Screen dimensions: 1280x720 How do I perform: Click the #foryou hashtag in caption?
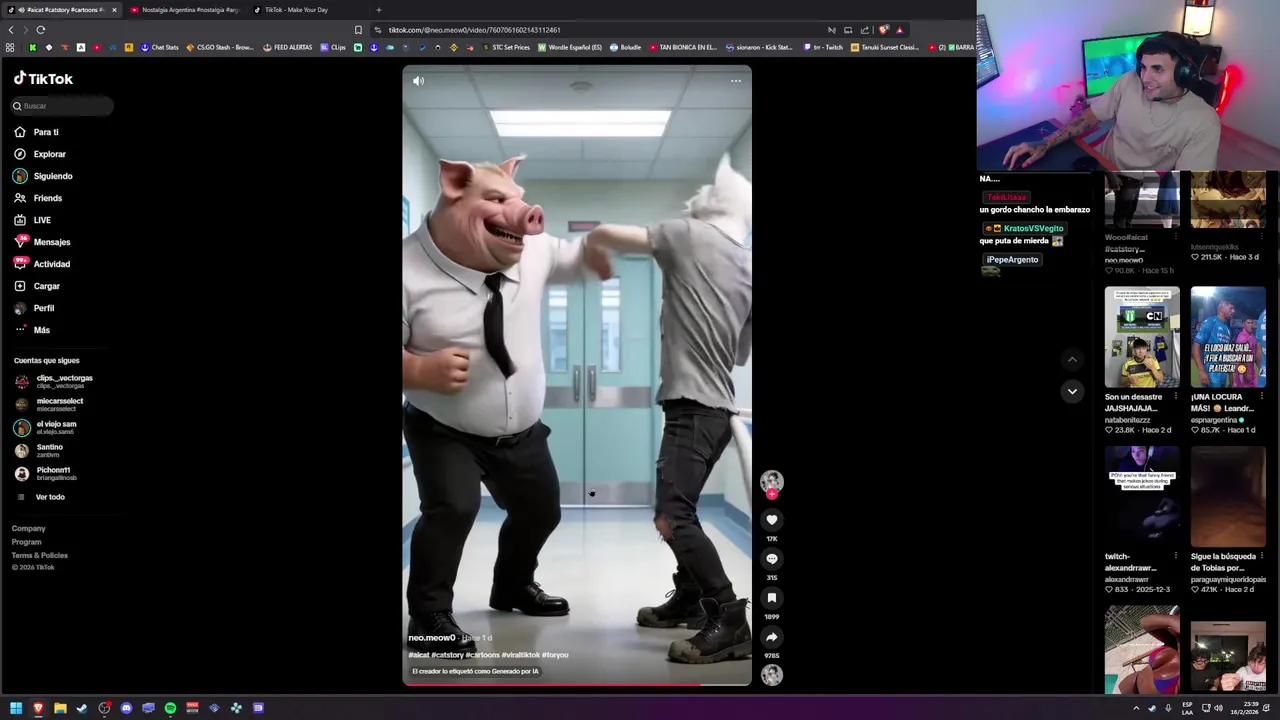[555, 655]
